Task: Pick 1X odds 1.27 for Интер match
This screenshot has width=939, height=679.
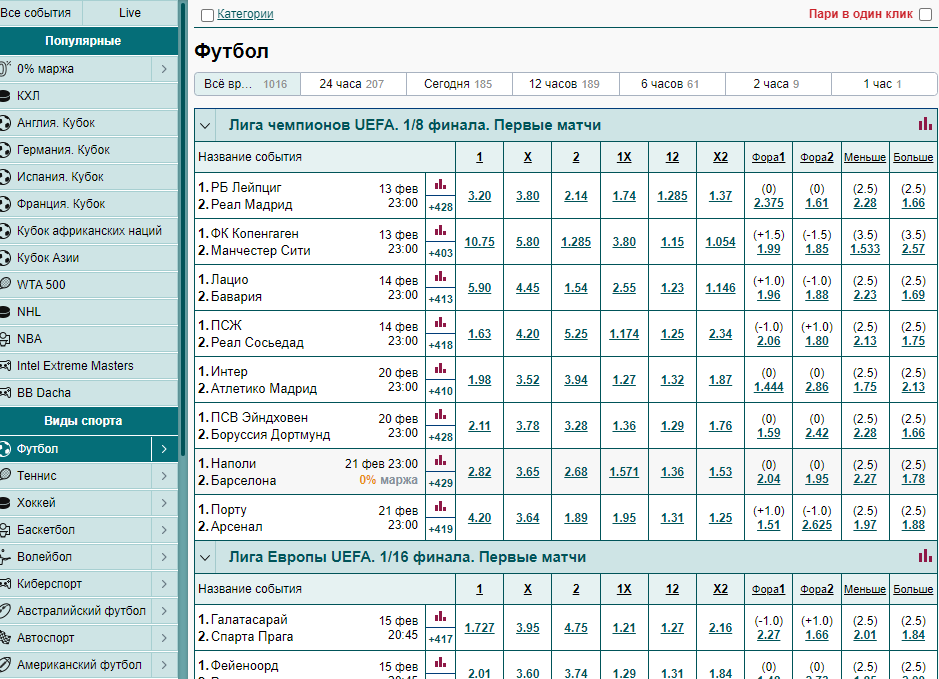Action: click(624, 380)
